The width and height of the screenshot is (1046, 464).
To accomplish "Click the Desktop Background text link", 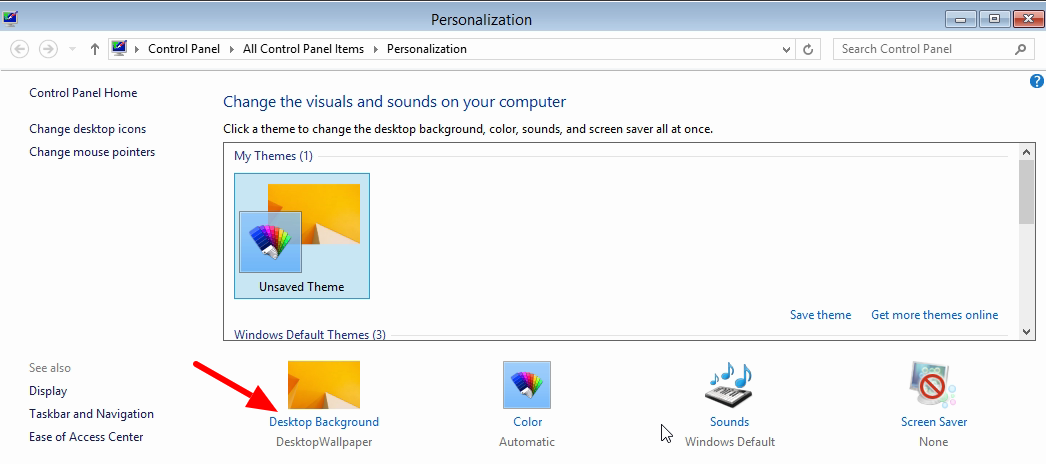I will pyautogui.click(x=324, y=422).
